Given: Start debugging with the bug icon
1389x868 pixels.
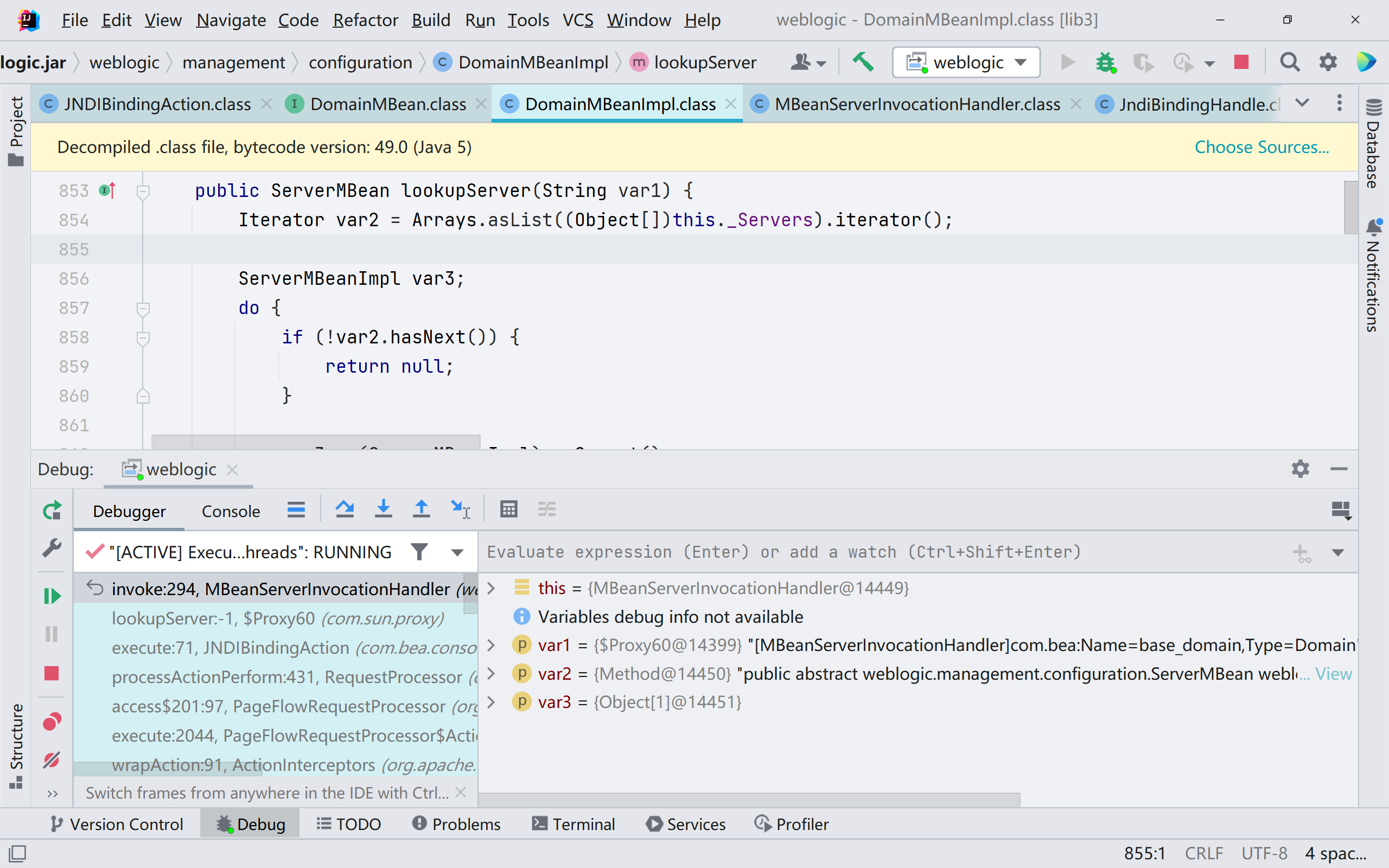Looking at the screenshot, I should tap(1105, 62).
